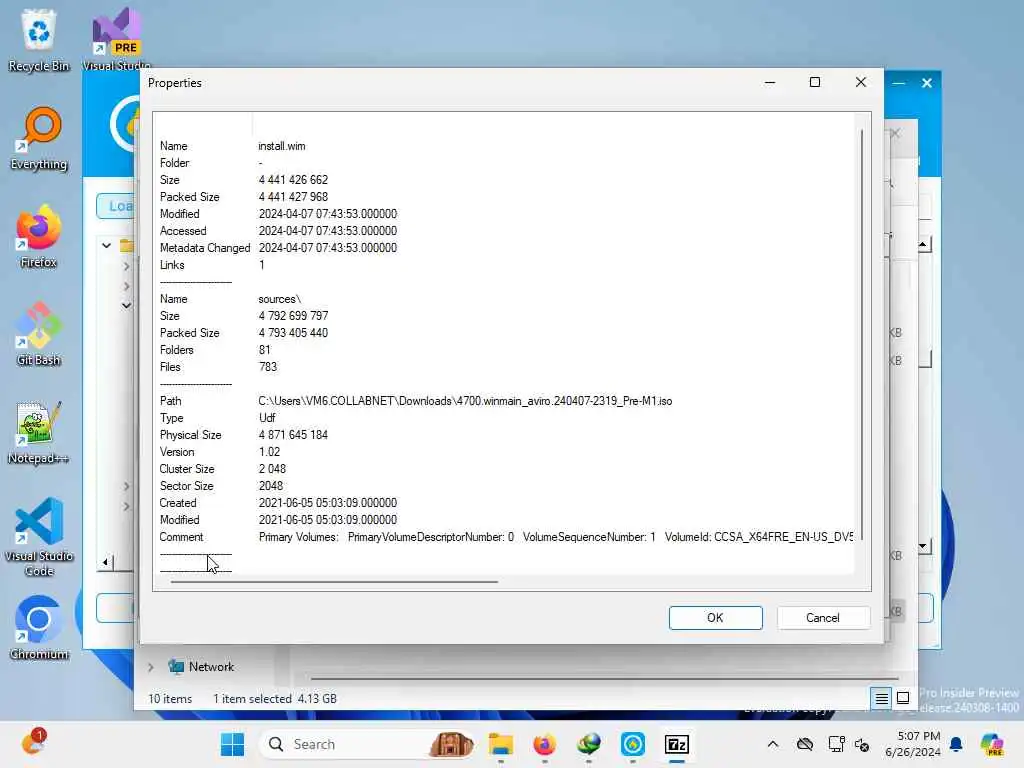Screen dimensions: 1024x768
Task: Click the Properties vertical scrollbar
Action: point(861,334)
